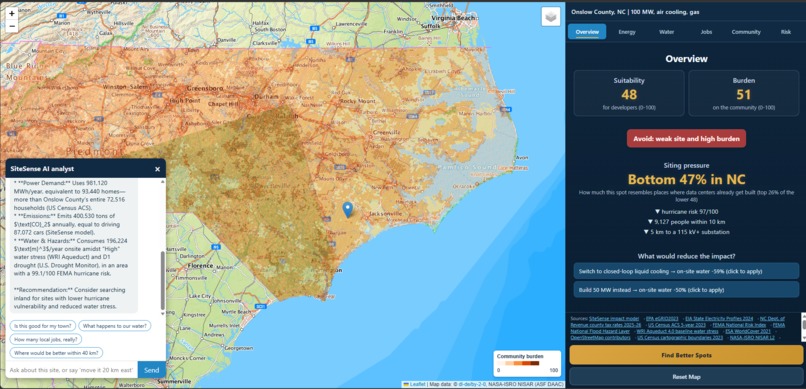Image resolution: width=806 pixels, height=389 pixels.
Task: Open US Census ACS 5-year 2023 link
Action: click(676, 325)
